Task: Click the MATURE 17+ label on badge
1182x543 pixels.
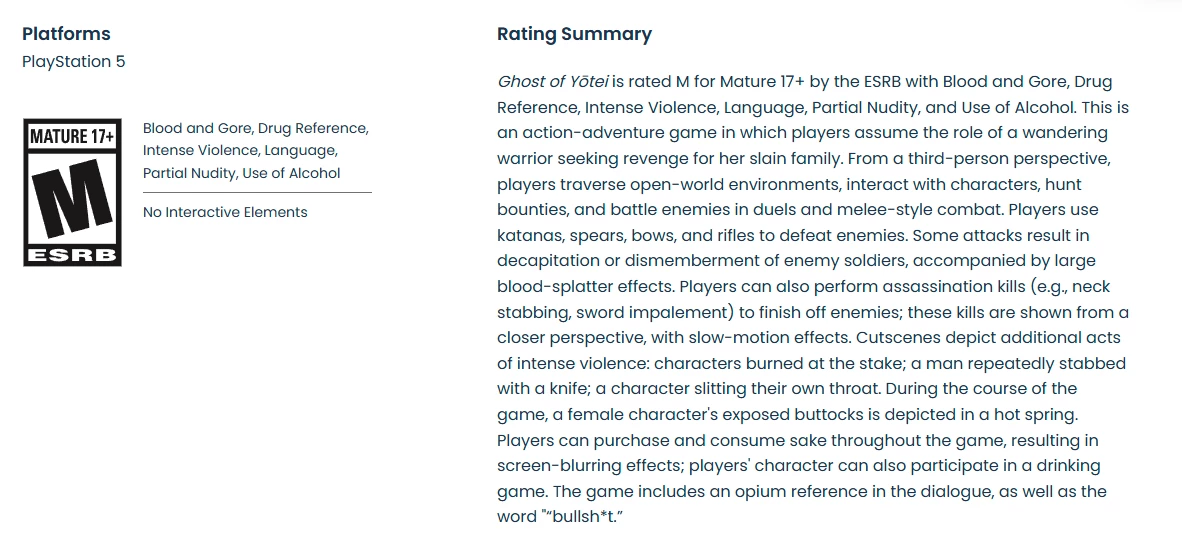Action: tap(72, 137)
